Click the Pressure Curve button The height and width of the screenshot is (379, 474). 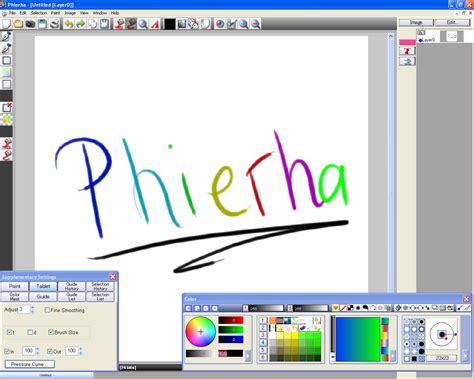pyautogui.click(x=30, y=364)
